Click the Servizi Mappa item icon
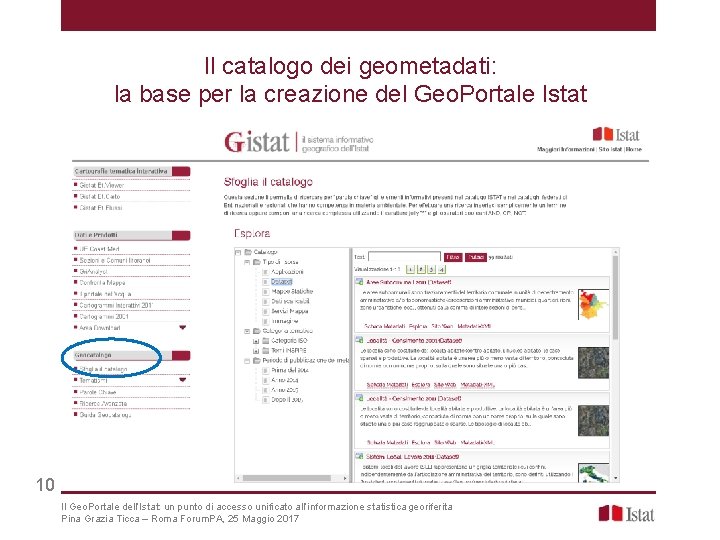The width and height of the screenshot is (720, 540). click(x=265, y=311)
